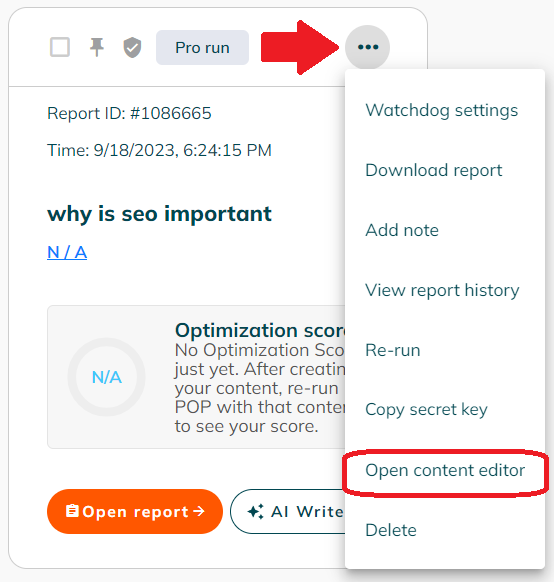This screenshot has height=586, width=554.
Task: Click the Open report orange button
Action: click(x=135, y=511)
